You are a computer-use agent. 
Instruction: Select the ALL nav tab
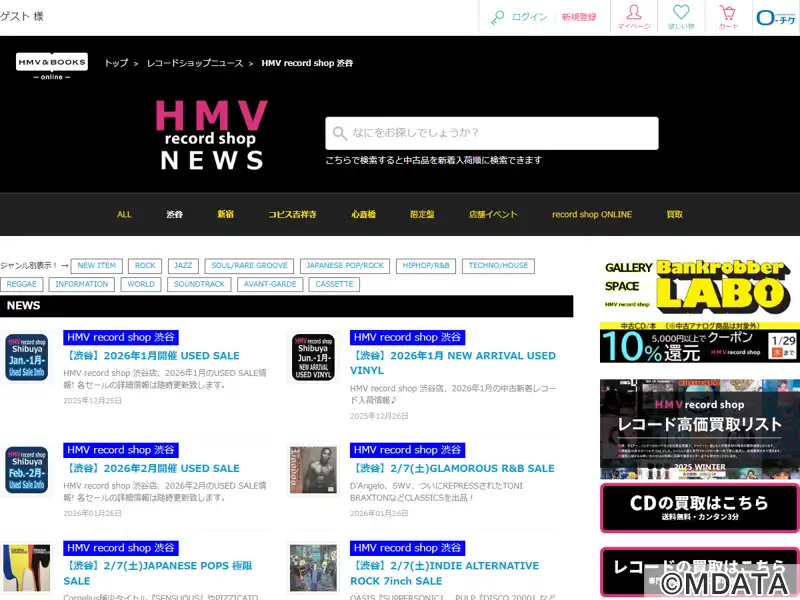124,214
